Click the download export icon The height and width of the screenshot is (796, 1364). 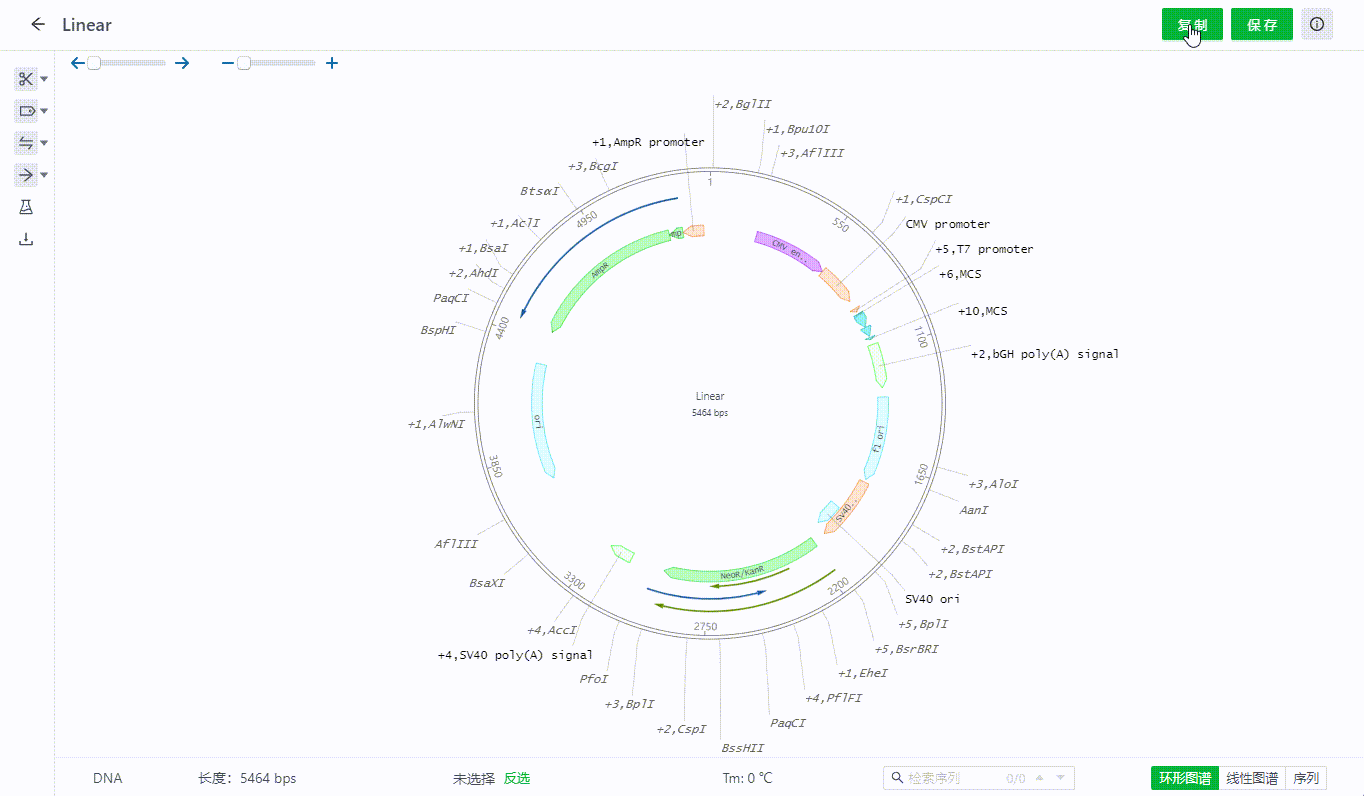[x=26, y=239]
